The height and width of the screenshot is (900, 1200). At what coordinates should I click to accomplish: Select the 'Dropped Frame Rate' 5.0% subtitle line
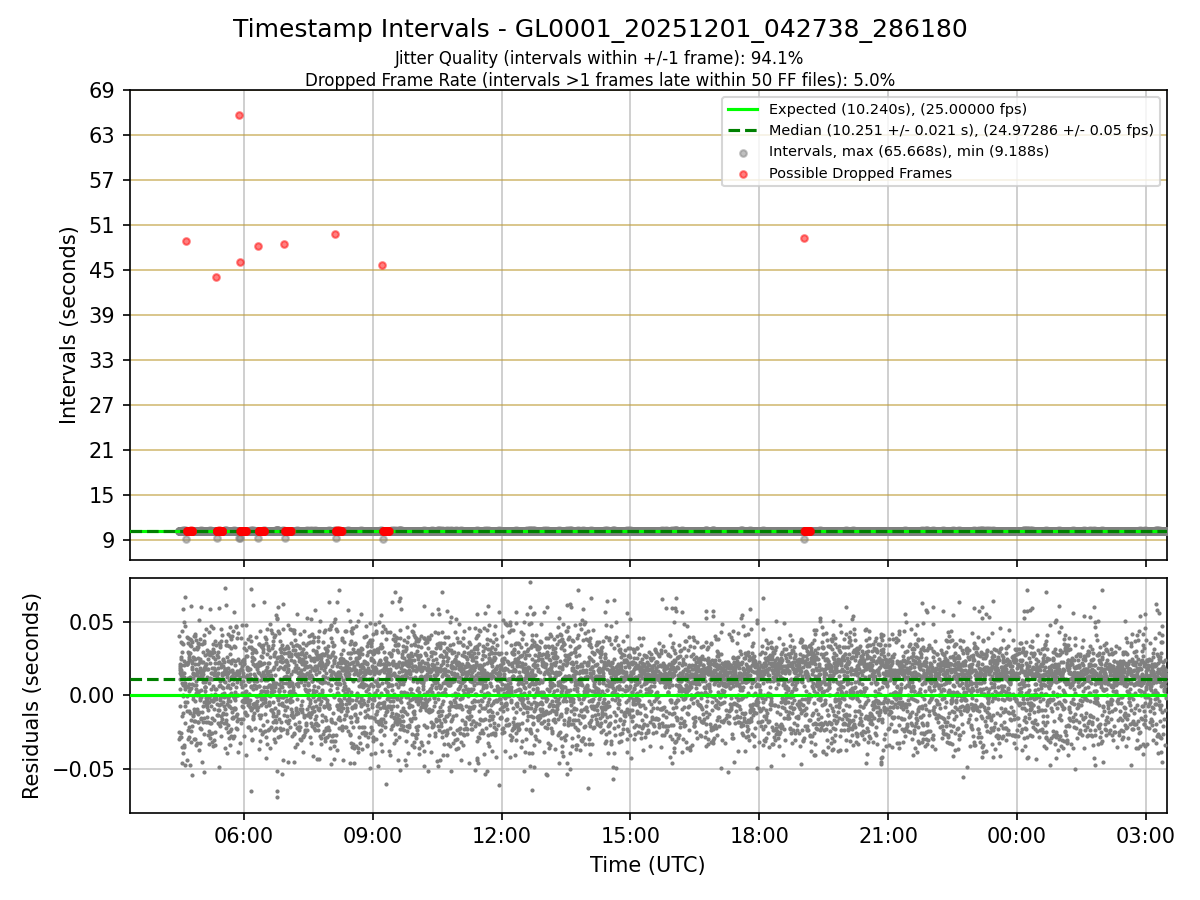point(600,80)
